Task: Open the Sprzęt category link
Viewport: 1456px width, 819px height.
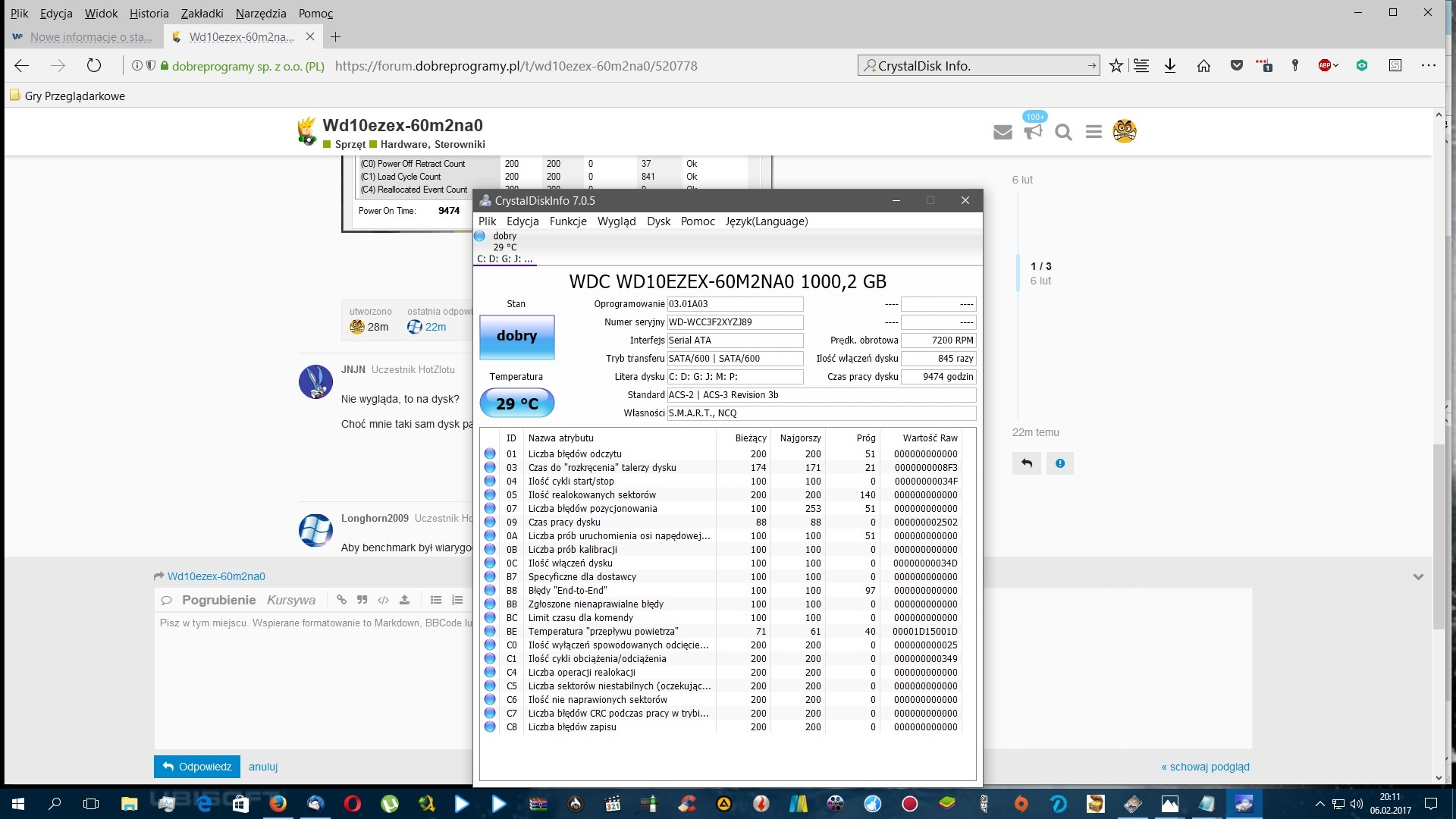Action: [x=350, y=144]
